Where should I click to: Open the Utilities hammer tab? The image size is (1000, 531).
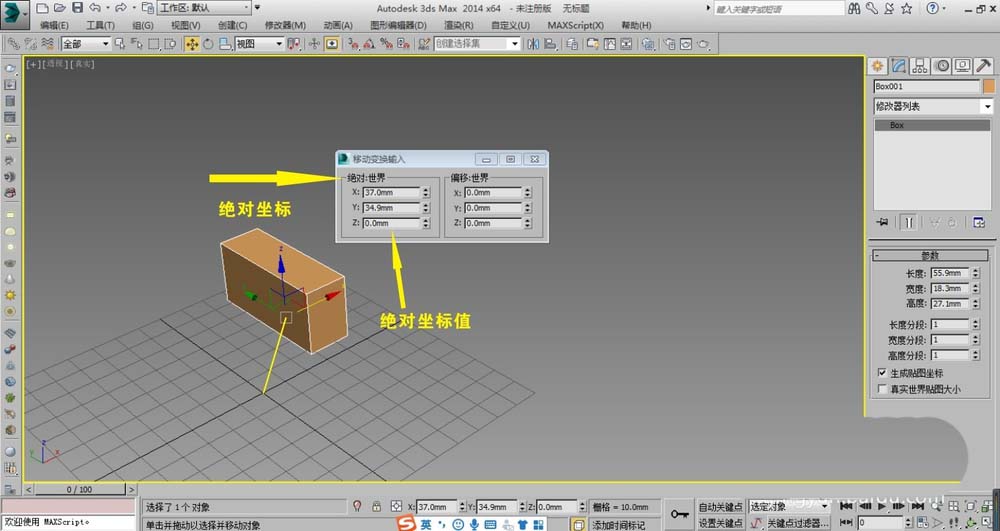coord(984,66)
